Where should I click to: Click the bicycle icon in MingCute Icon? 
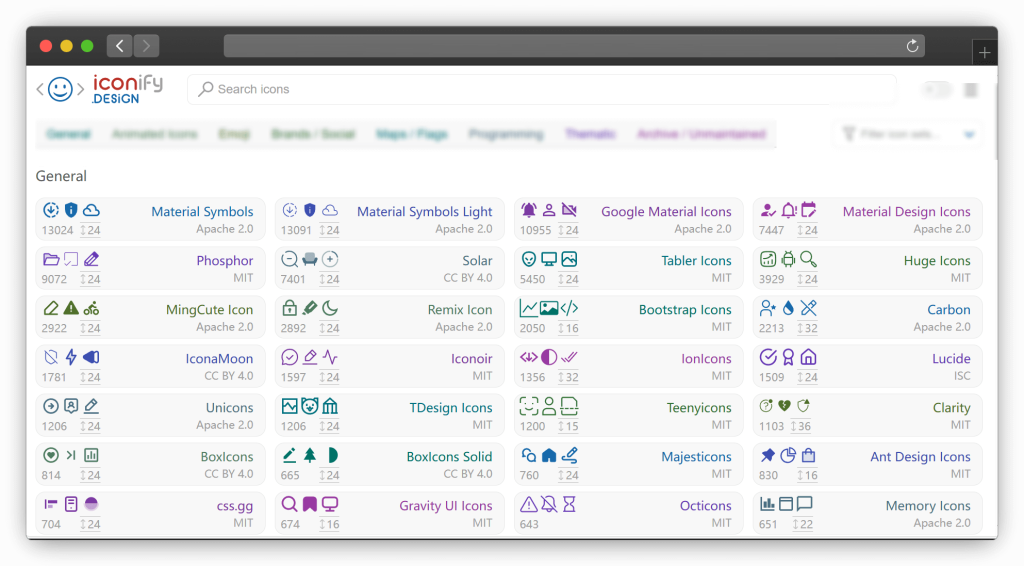pos(91,308)
